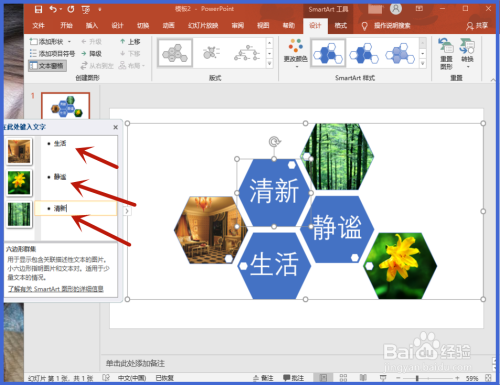Toggle 从右到左 (Right to Left) layout
This screenshot has height=385, width=500.
click(97, 66)
